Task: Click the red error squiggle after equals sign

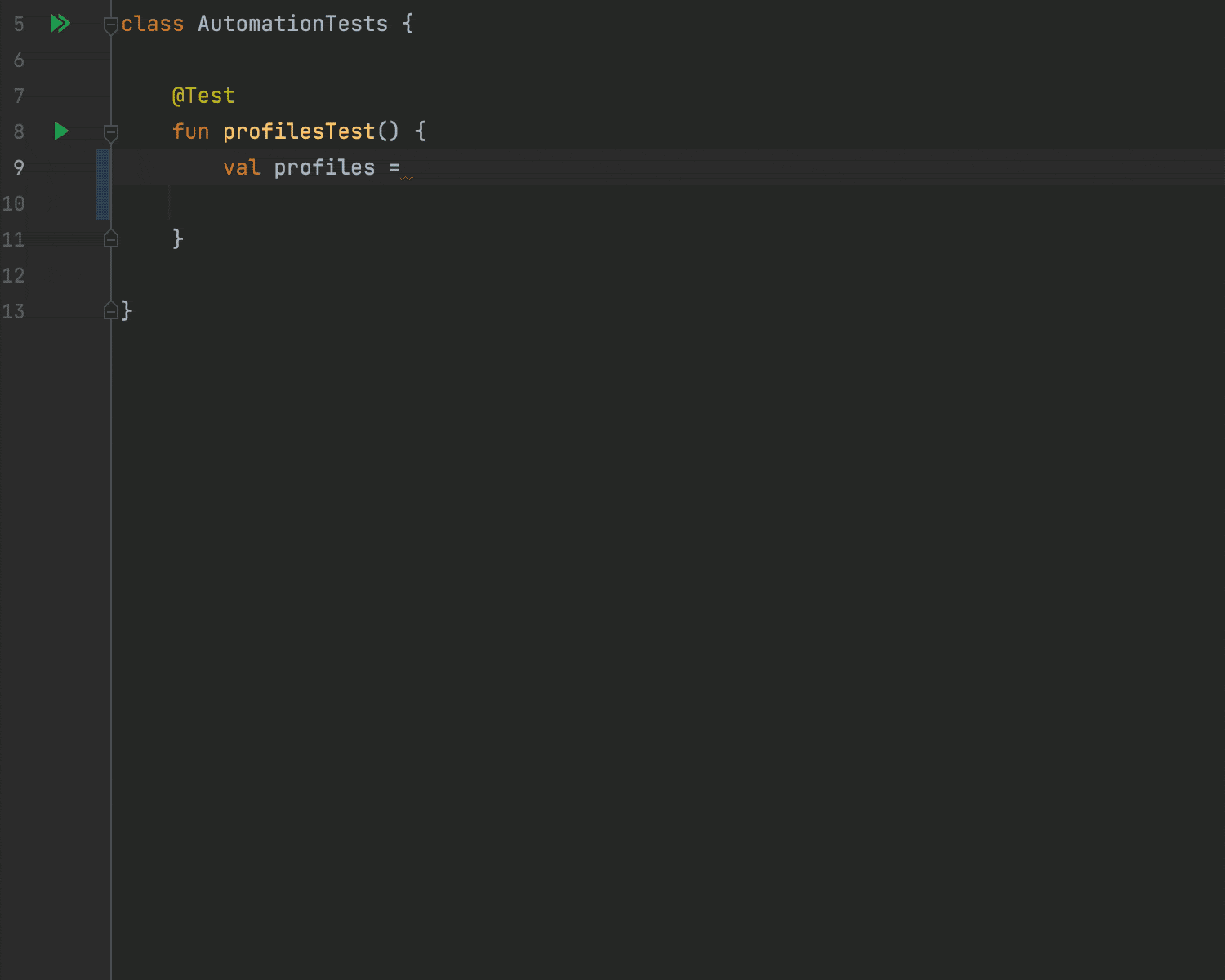Action: [407, 177]
